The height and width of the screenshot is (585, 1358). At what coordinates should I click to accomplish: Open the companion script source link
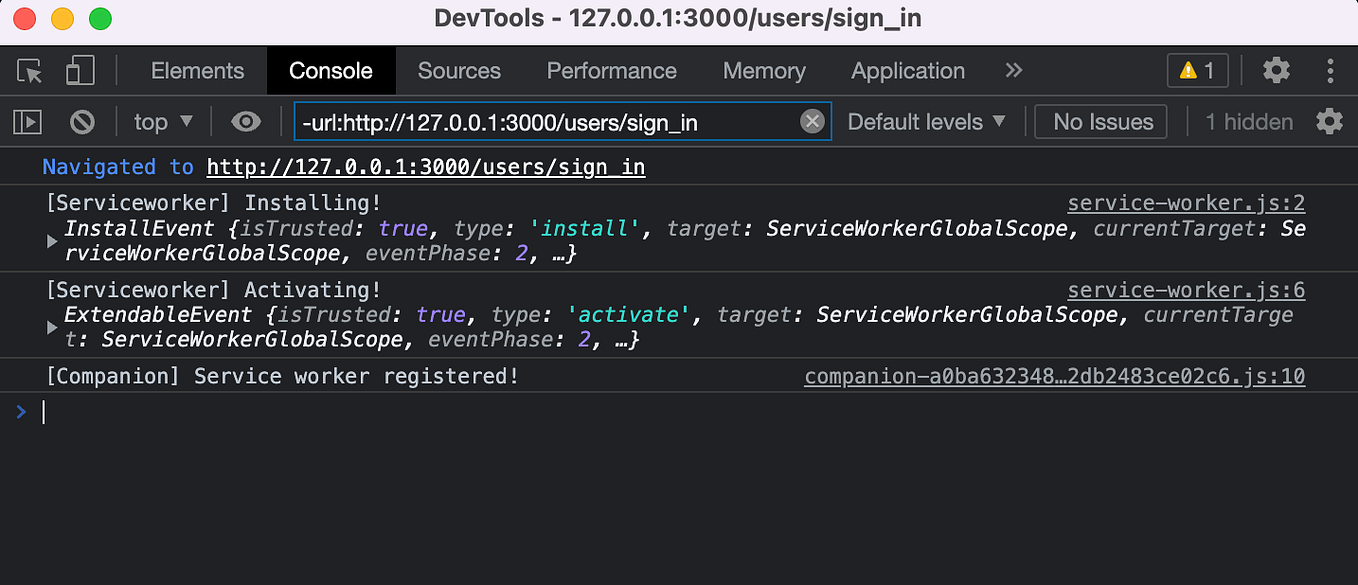click(x=1055, y=376)
